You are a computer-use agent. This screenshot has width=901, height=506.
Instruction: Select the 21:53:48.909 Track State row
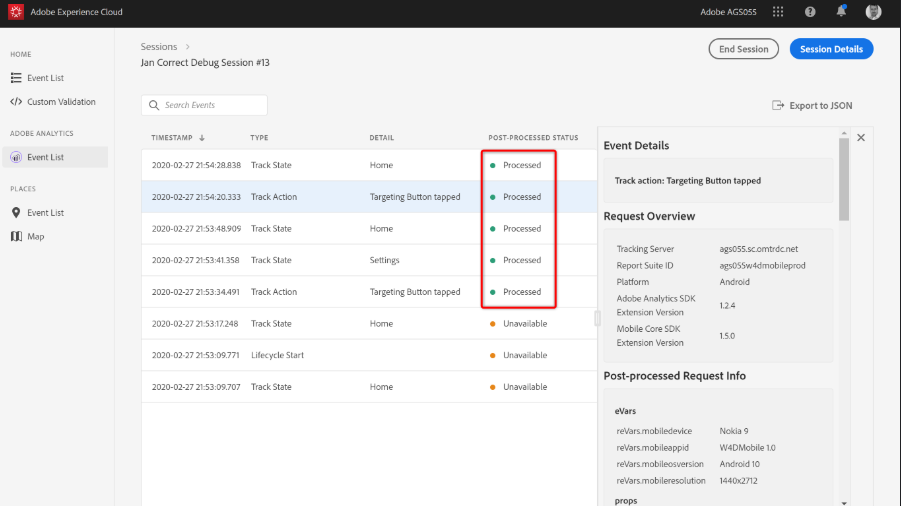tap(369, 229)
